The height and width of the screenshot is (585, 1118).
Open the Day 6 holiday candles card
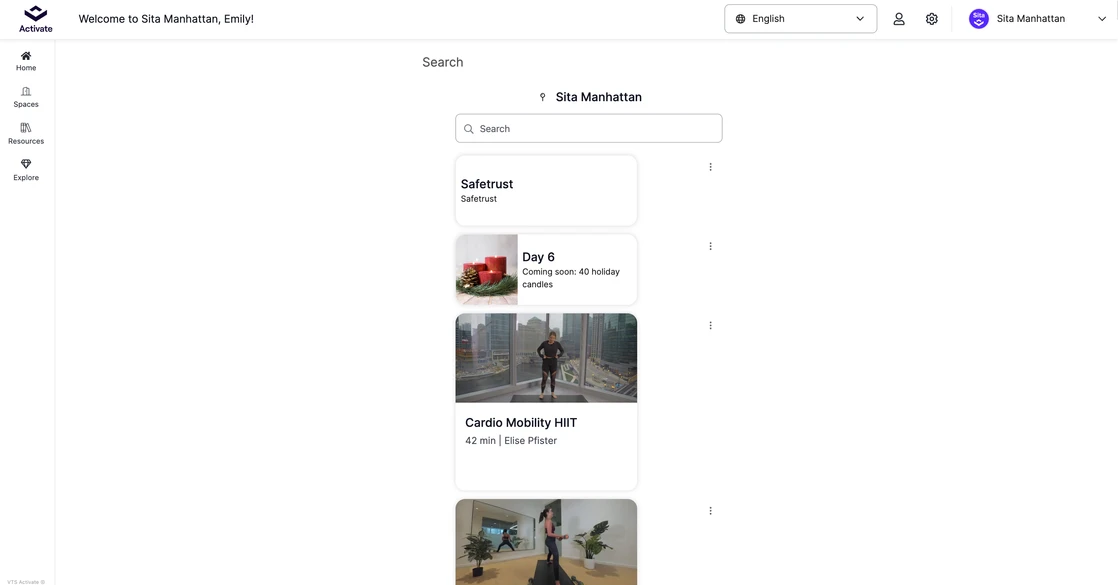tap(546, 270)
